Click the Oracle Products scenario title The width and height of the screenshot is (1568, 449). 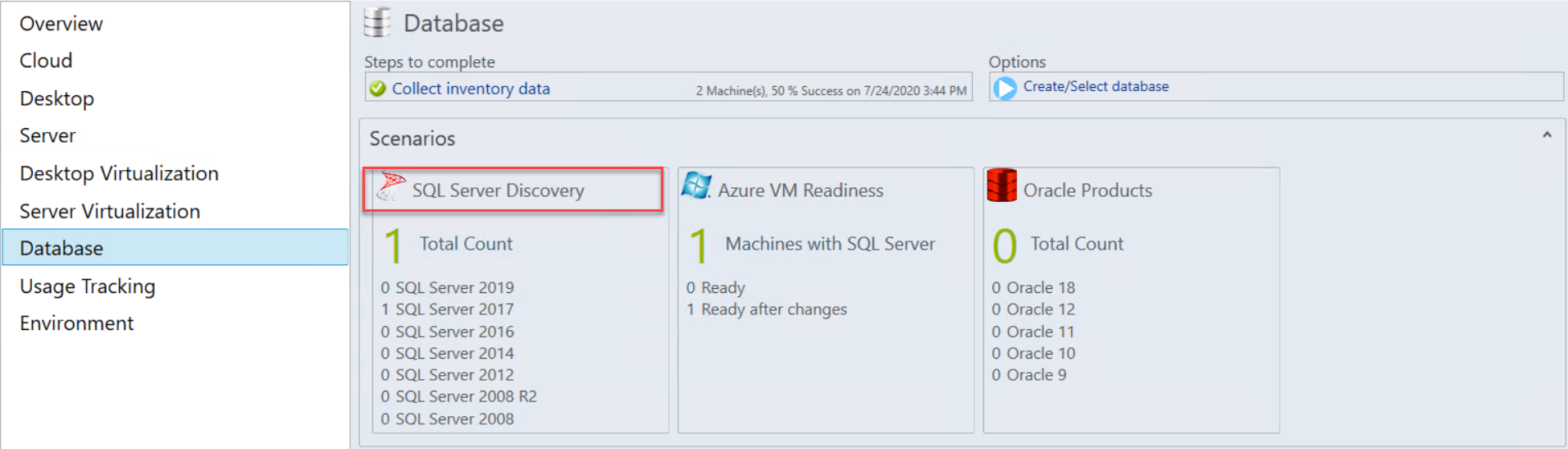pyautogui.click(x=1087, y=190)
